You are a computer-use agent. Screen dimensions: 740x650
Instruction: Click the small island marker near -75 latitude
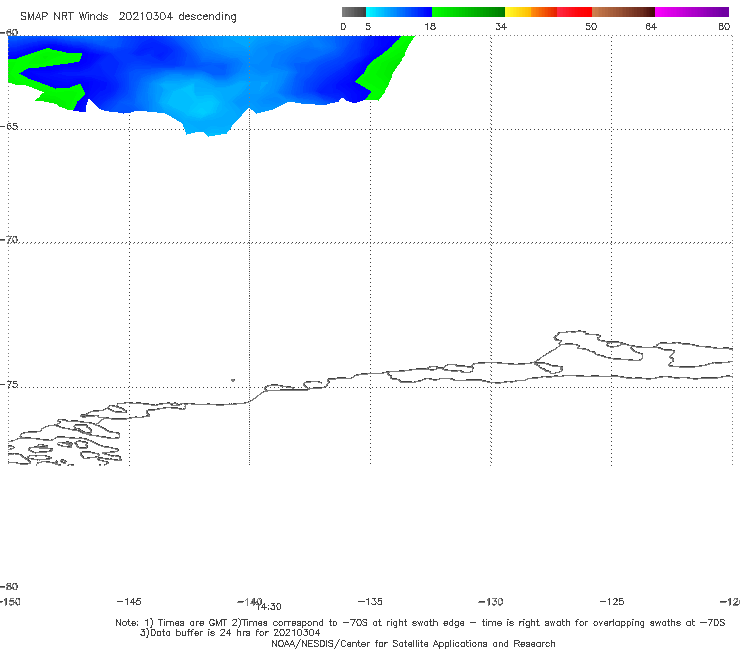coord(233,380)
